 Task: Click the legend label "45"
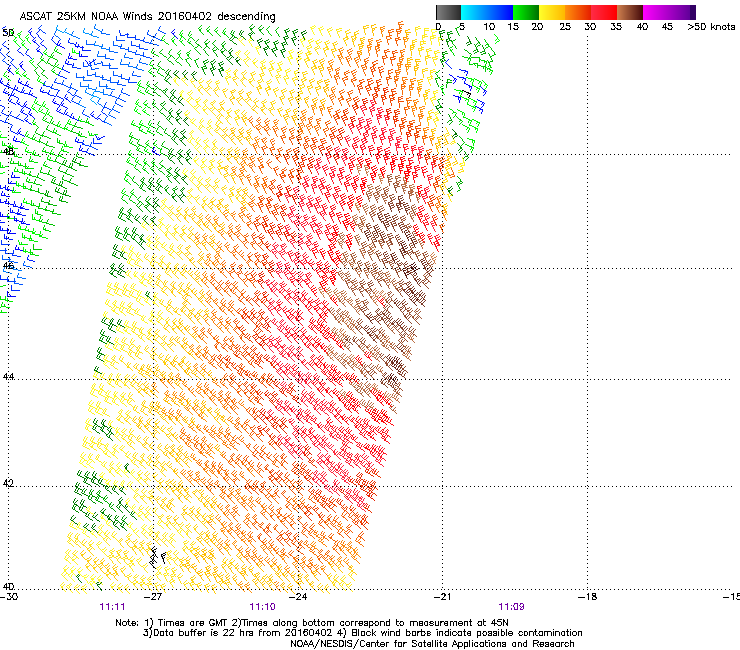pyautogui.click(x=667, y=27)
